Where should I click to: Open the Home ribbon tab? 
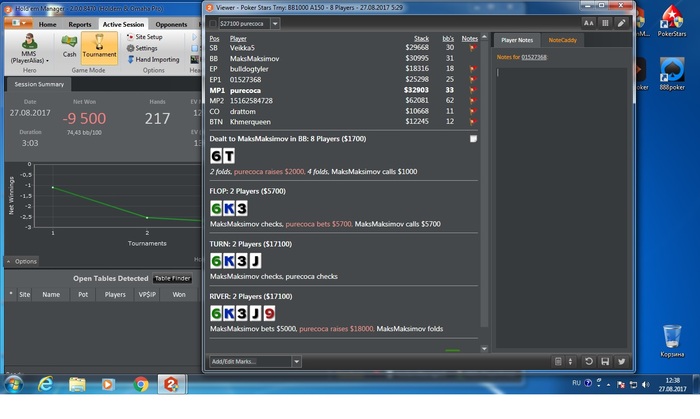[47, 25]
